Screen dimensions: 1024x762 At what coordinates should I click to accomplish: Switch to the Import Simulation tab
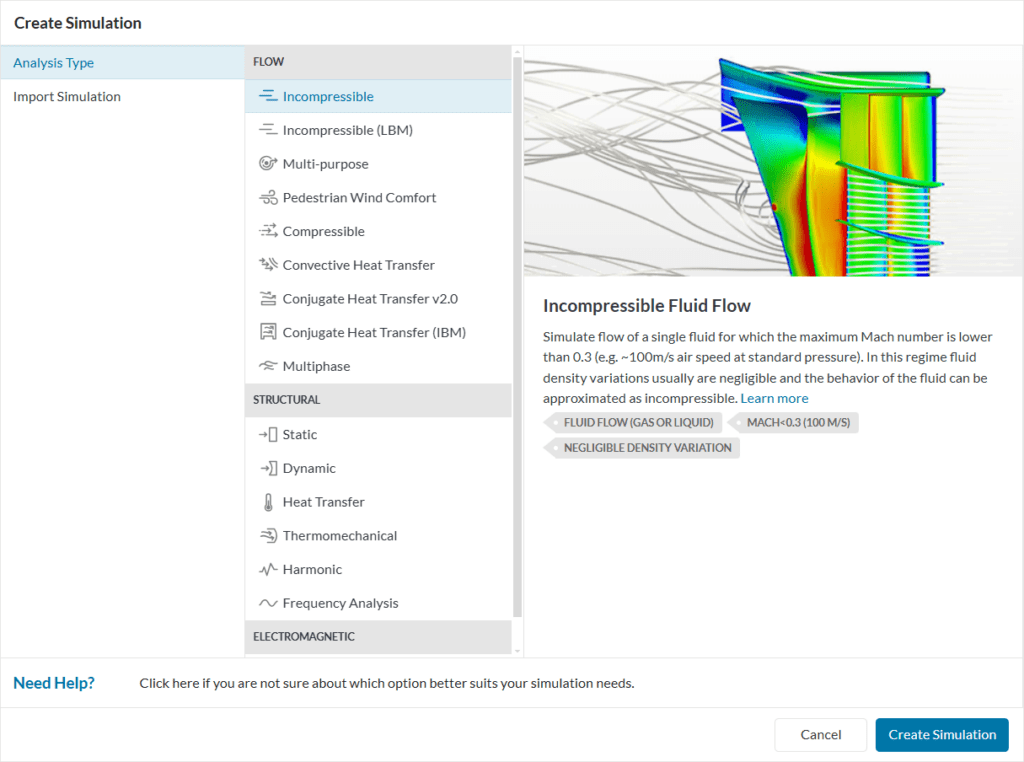click(x=67, y=96)
